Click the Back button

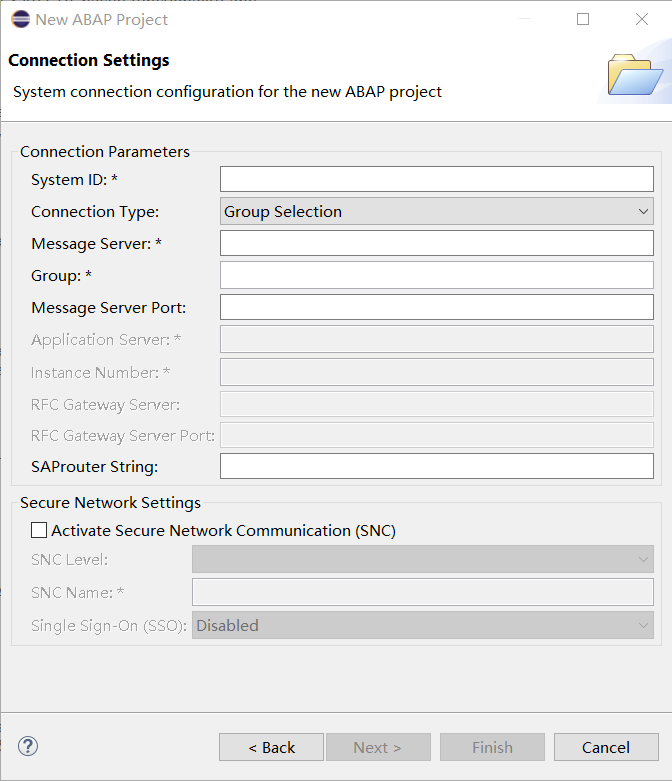pyautogui.click(x=271, y=747)
